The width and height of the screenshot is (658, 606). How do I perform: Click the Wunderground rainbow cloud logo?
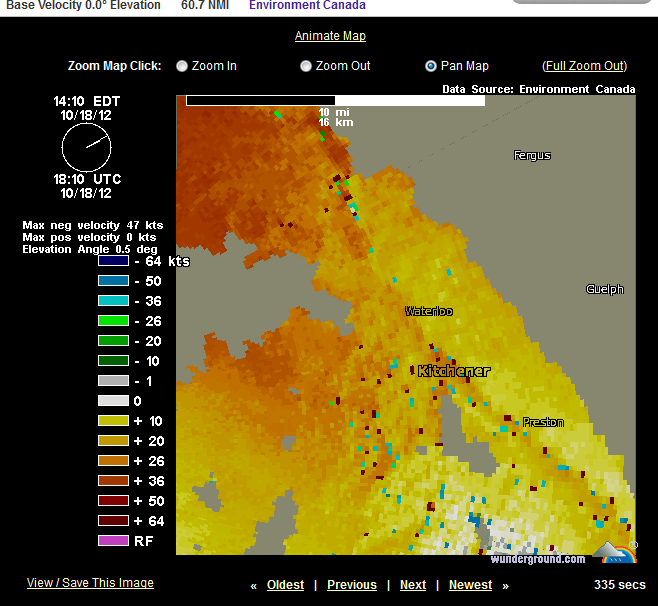coord(615,552)
